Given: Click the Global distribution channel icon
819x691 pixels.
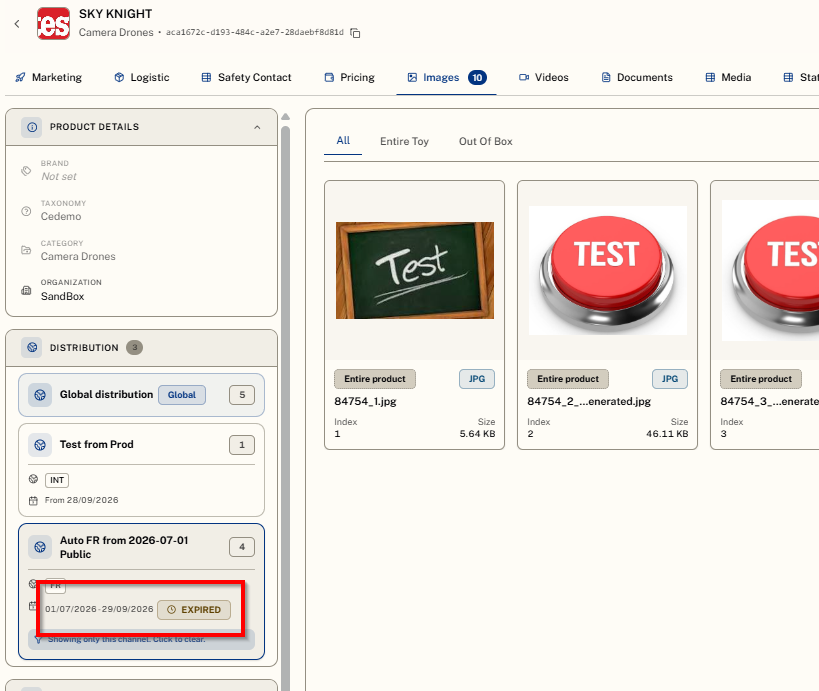Looking at the screenshot, I should coord(40,395).
